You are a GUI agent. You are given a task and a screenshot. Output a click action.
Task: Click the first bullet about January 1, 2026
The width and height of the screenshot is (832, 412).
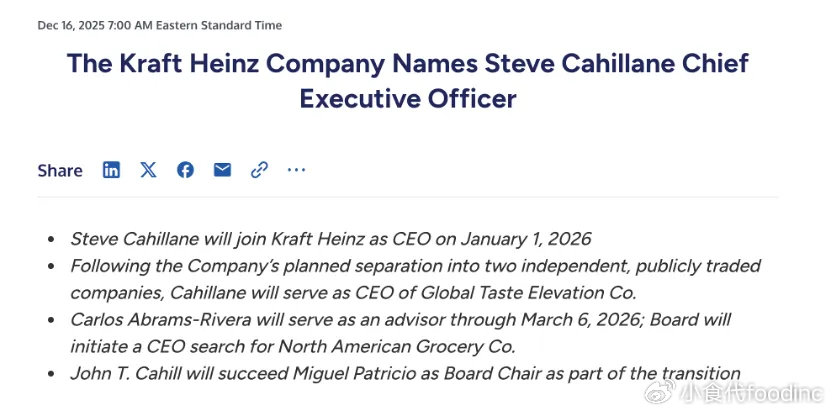pyautogui.click(x=330, y=239)
